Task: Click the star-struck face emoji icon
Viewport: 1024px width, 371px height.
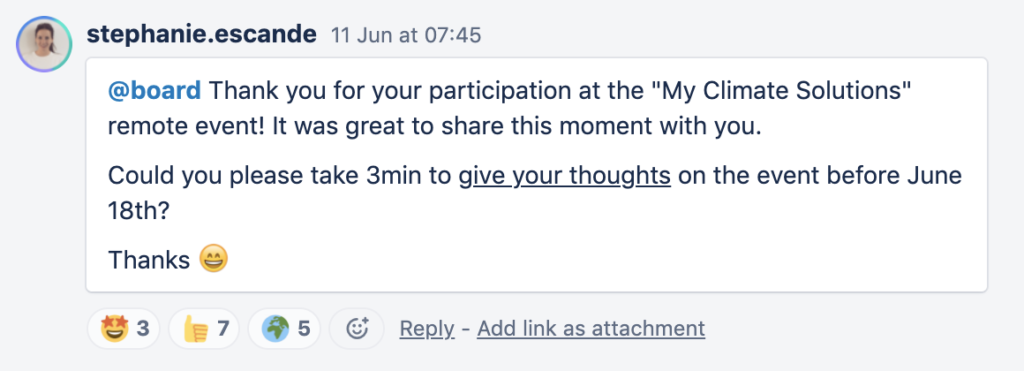Action: (114, 329)
